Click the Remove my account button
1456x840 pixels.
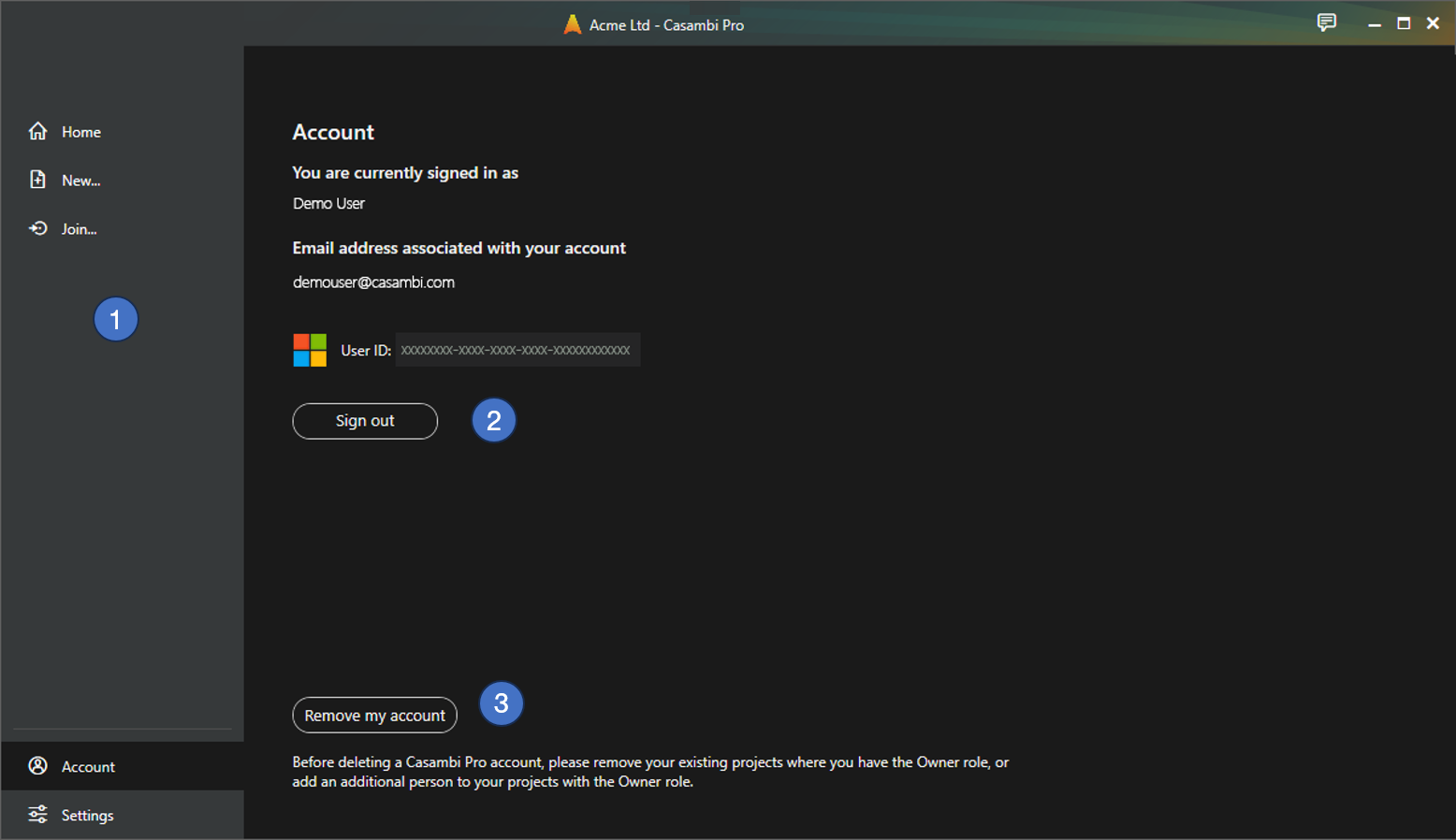point(374,715)
